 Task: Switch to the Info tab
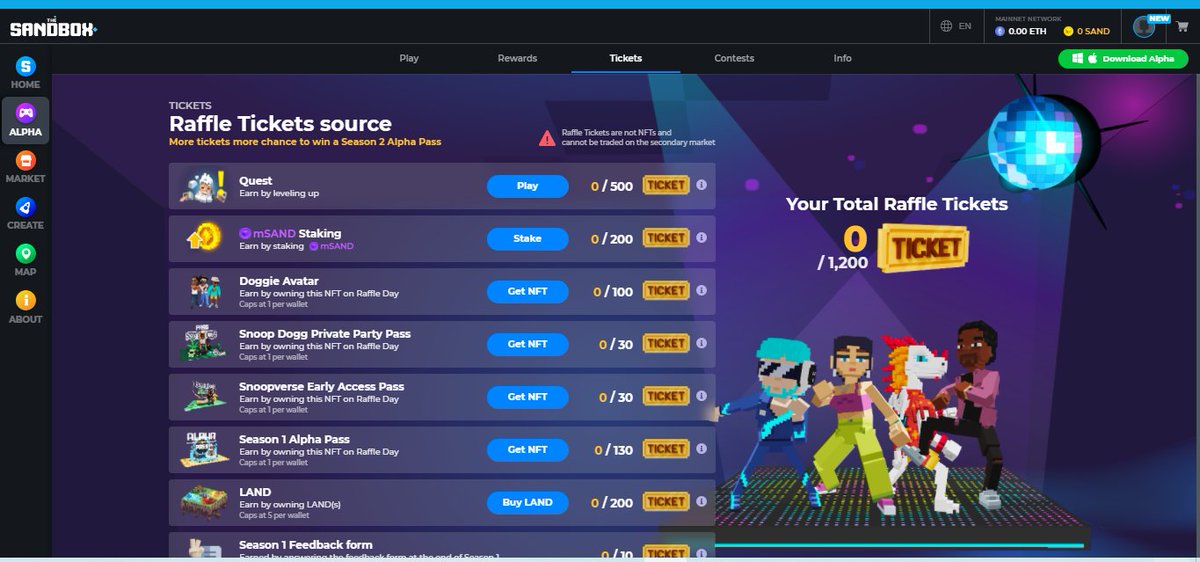point(843,58)
